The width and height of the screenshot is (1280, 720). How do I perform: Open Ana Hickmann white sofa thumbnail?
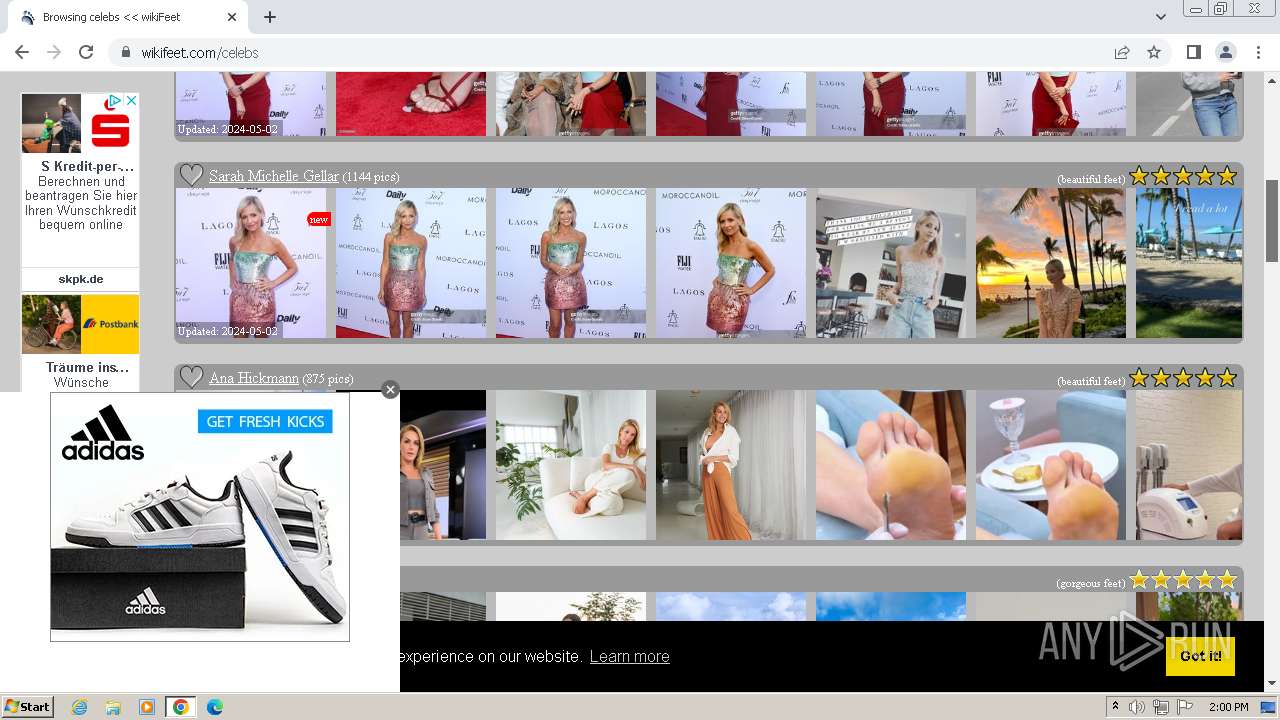pyautogui.click(x=571, y=465)
